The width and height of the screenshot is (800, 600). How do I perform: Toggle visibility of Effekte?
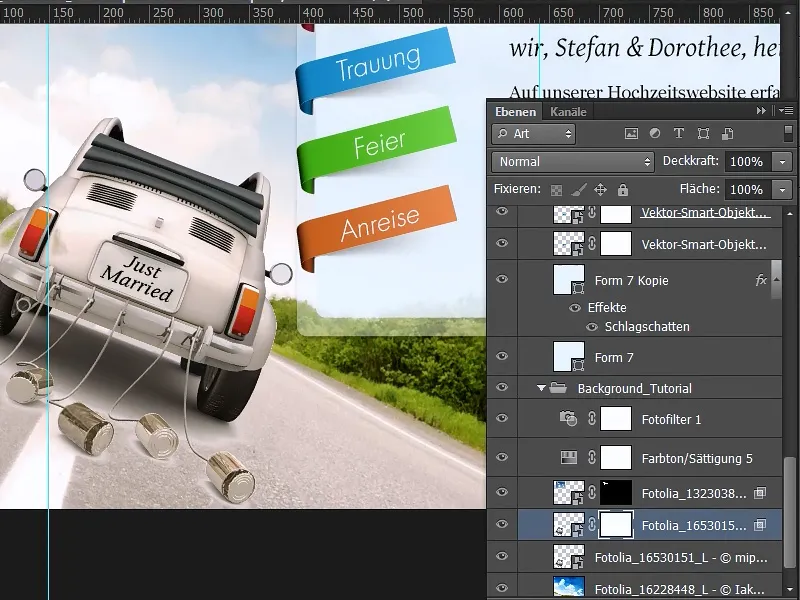[575, 308]
